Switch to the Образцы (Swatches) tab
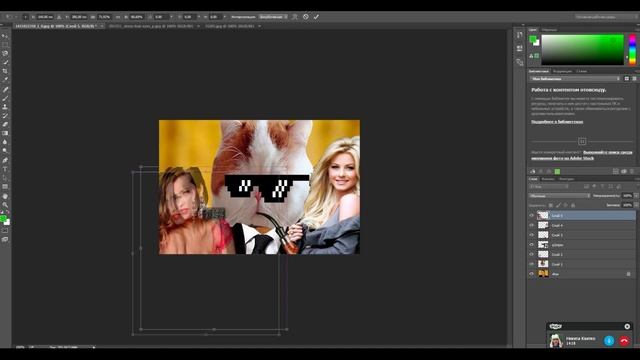Image resolution: width=640 pixels, height=360 pixels. (x=549, y=30)
